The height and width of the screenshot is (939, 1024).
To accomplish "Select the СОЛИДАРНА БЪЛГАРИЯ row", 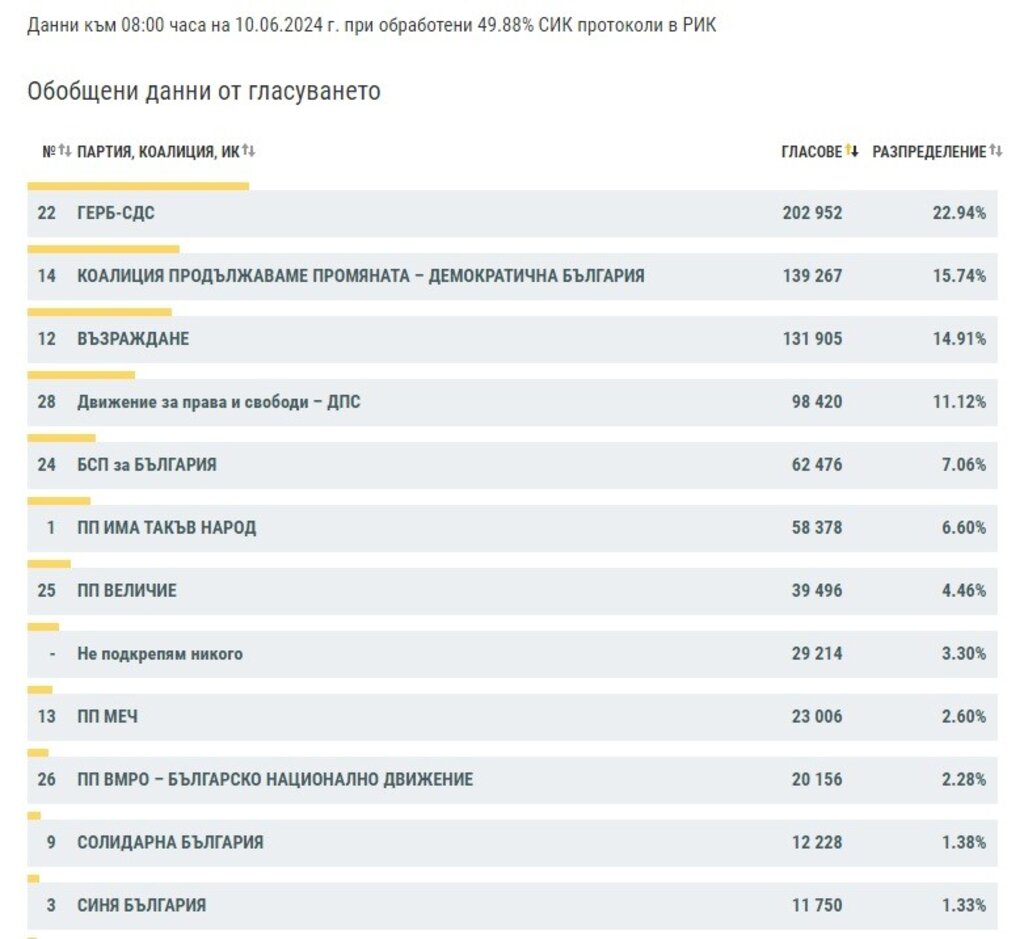I will pyautogui.click(x=170, y=843).
